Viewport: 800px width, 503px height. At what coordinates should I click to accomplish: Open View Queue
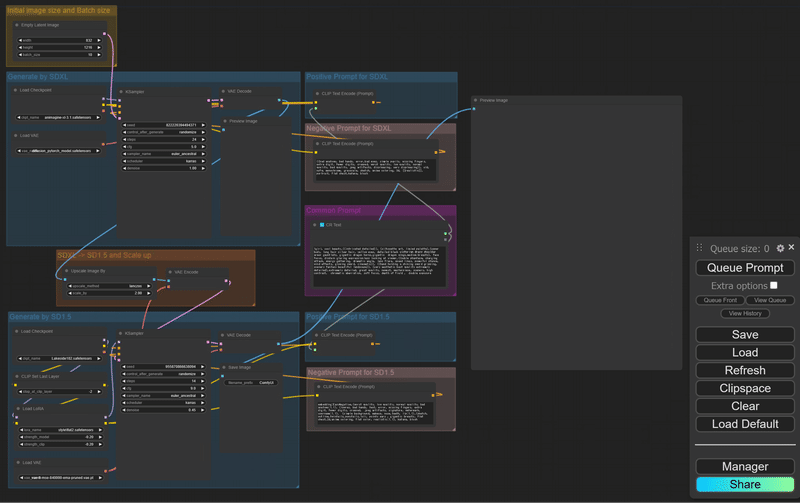click(770, 300)
